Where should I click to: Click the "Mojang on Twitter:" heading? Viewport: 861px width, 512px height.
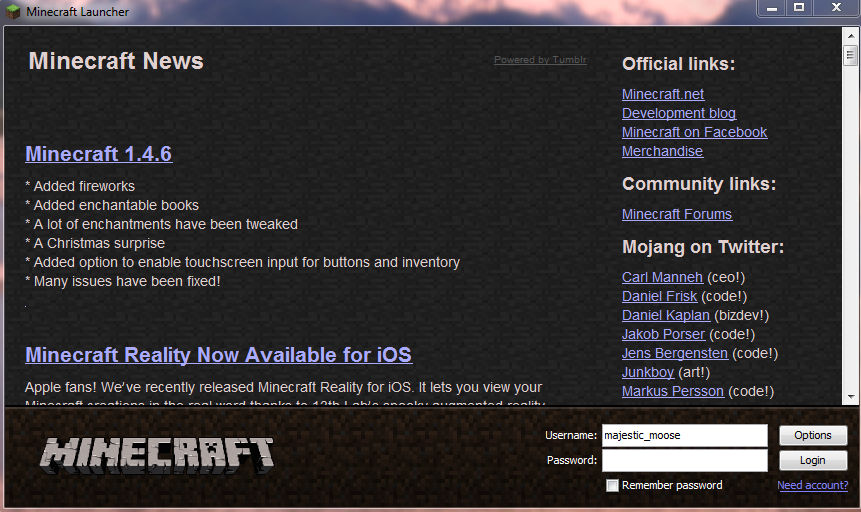point(703,247)
